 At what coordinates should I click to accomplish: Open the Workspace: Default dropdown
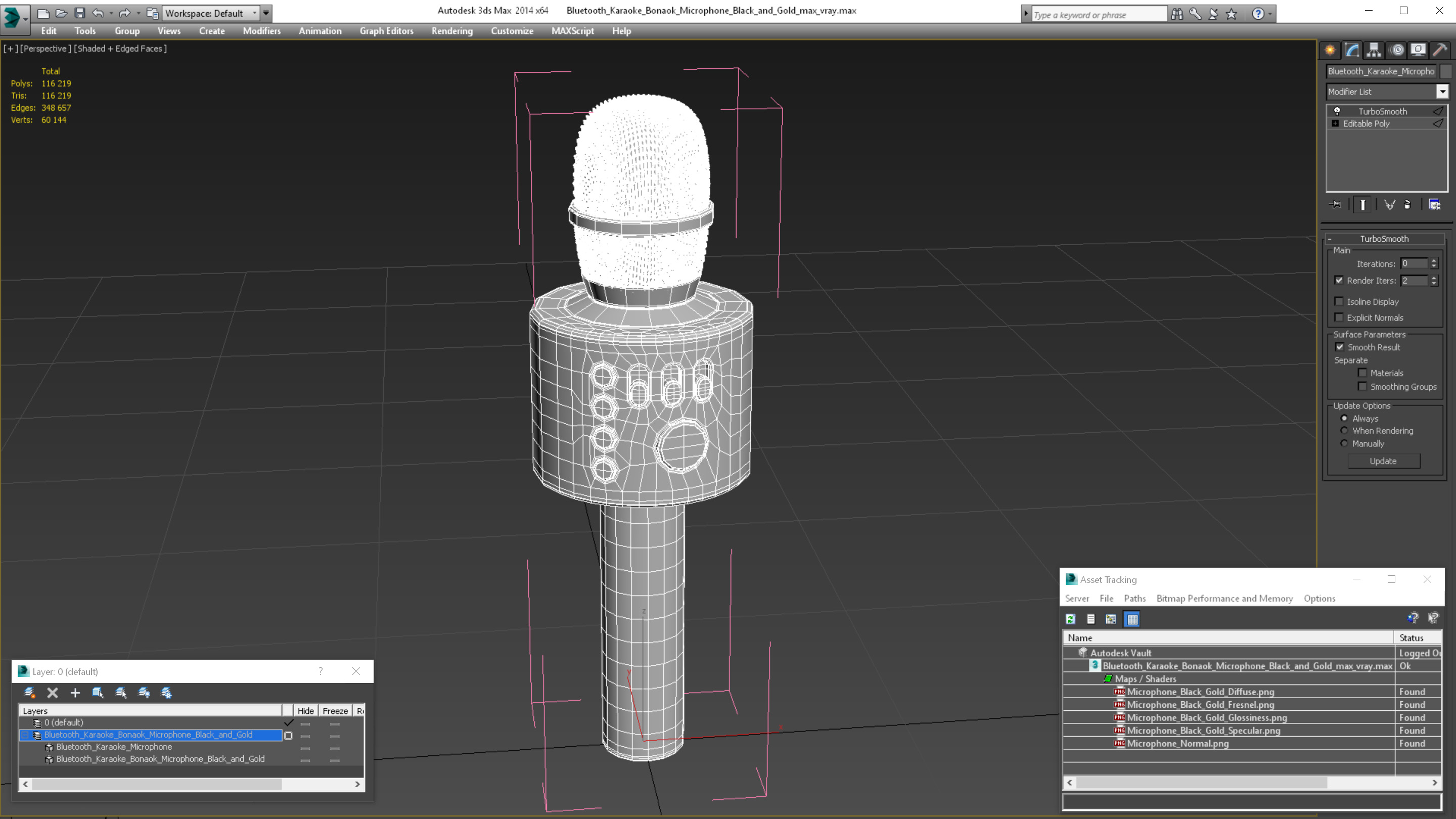(211, 13)
